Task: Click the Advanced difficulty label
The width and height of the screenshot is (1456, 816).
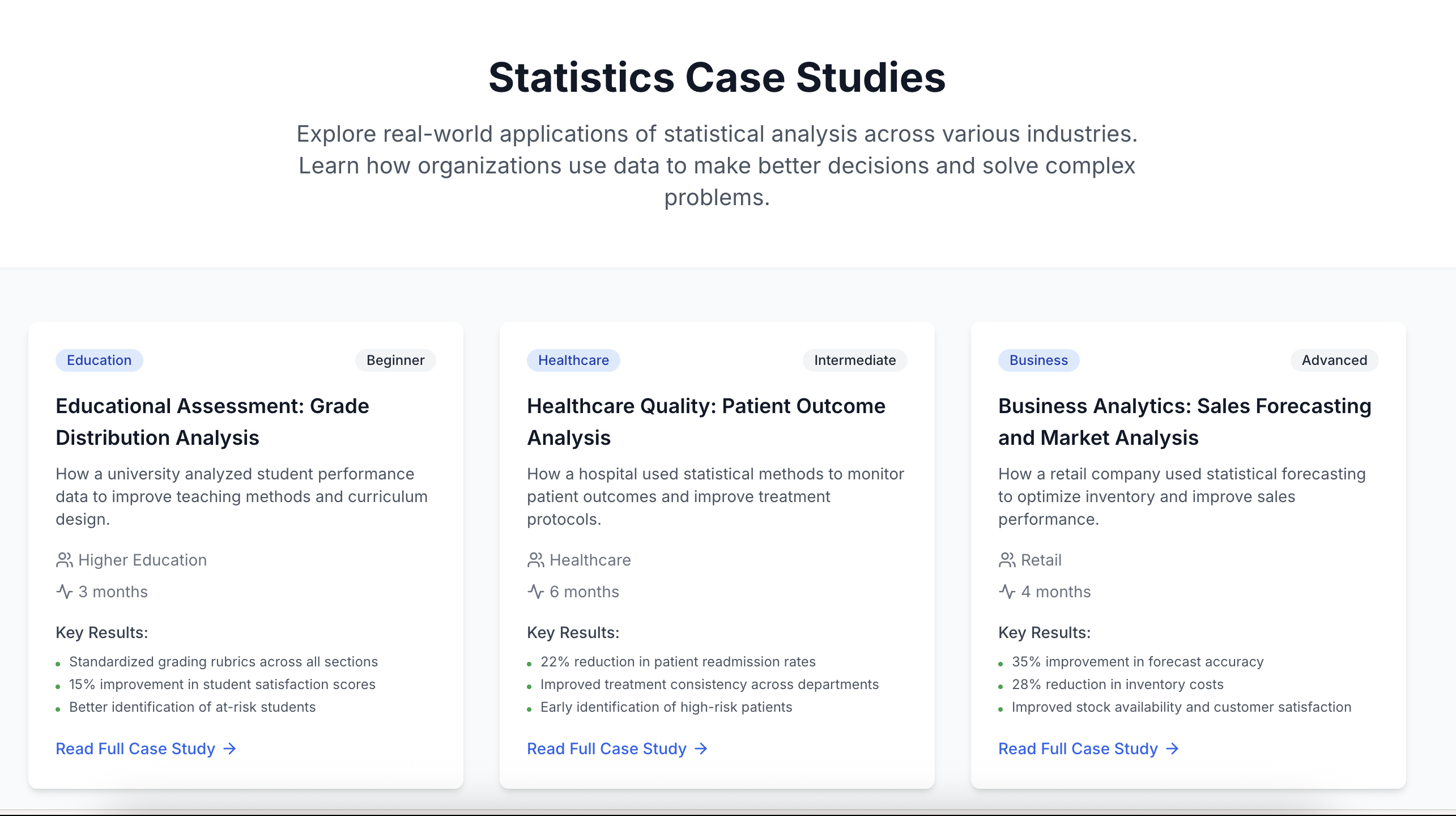Action: [x=1334, y=360]
